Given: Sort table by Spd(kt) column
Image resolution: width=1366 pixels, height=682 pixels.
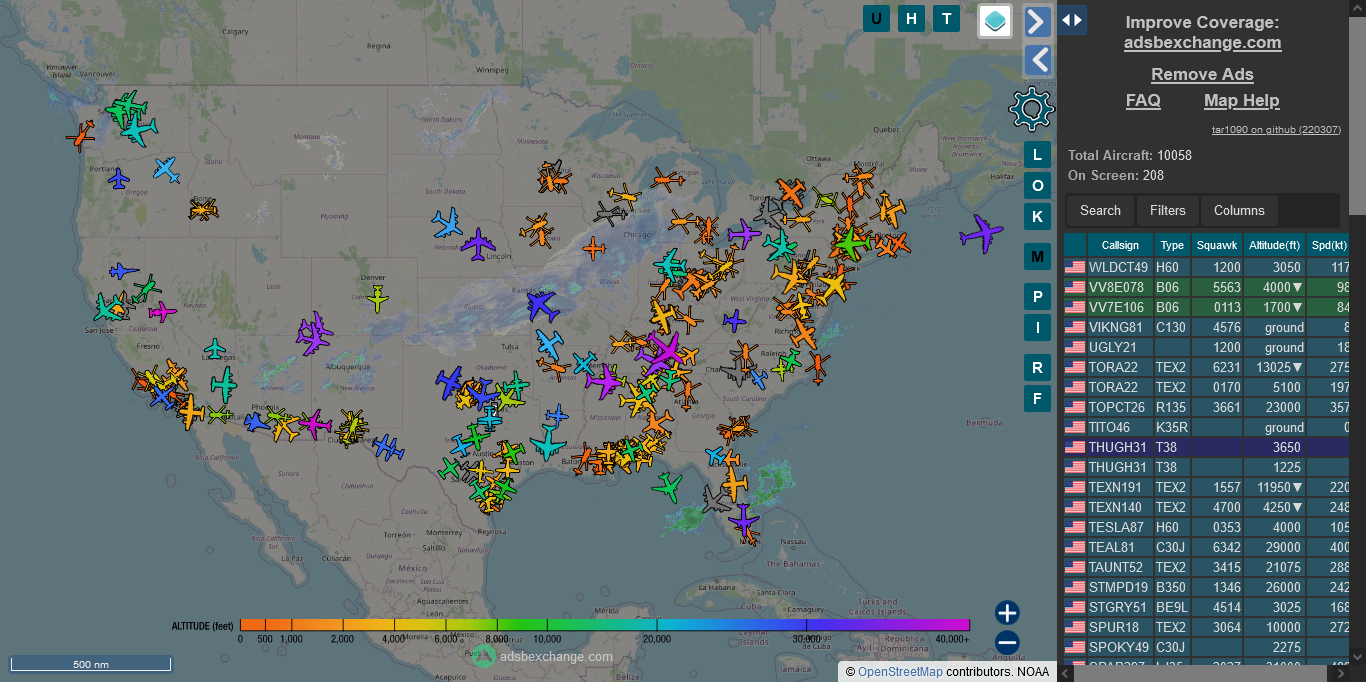Looking at the screenshot, I should click(x=1329, y=245).
